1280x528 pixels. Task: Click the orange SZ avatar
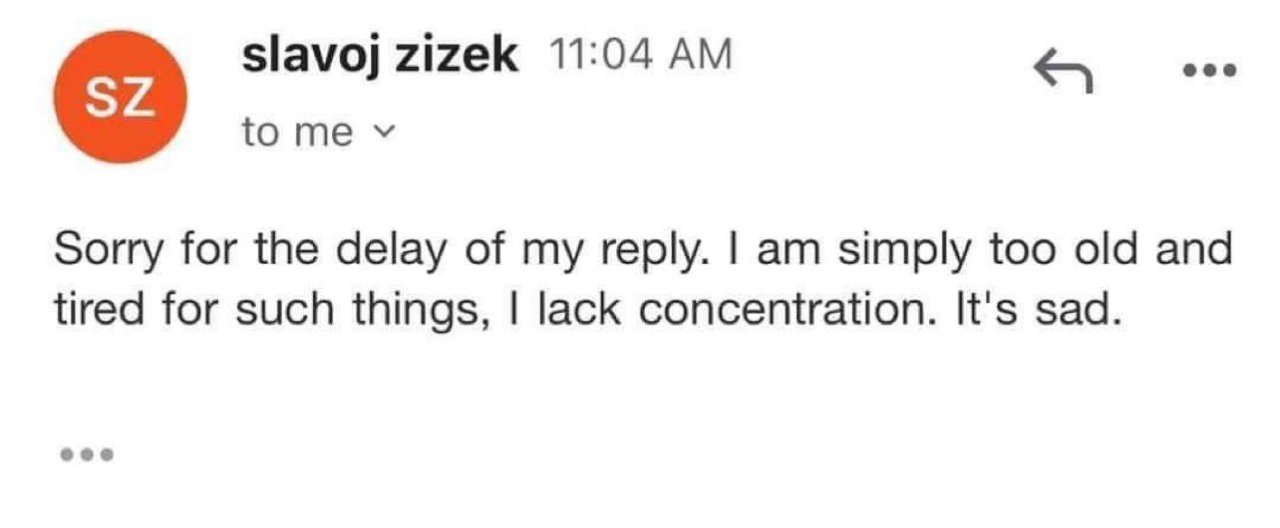[117, 94]
